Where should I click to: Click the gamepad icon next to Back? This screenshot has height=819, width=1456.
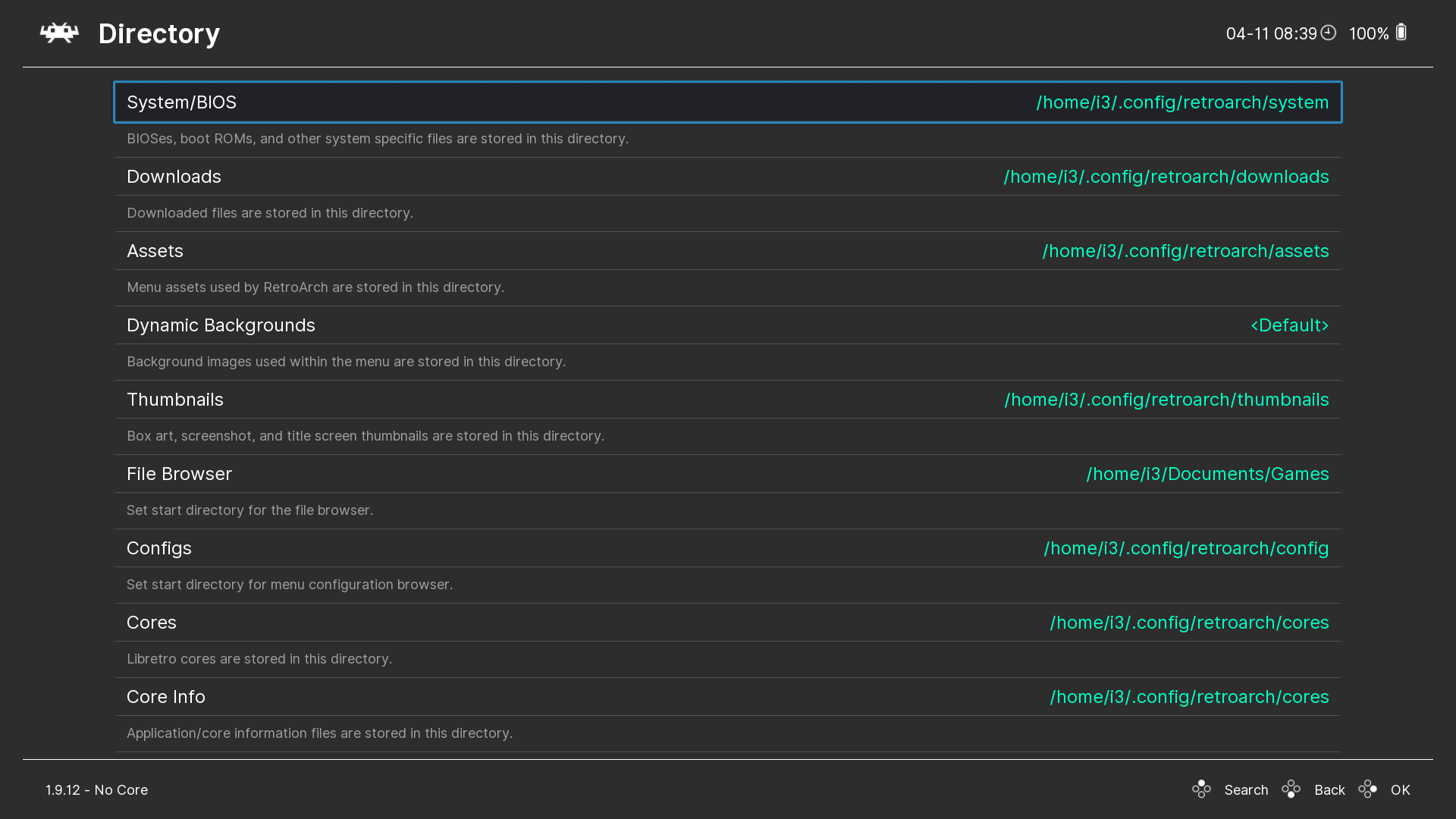[1291, 789]
